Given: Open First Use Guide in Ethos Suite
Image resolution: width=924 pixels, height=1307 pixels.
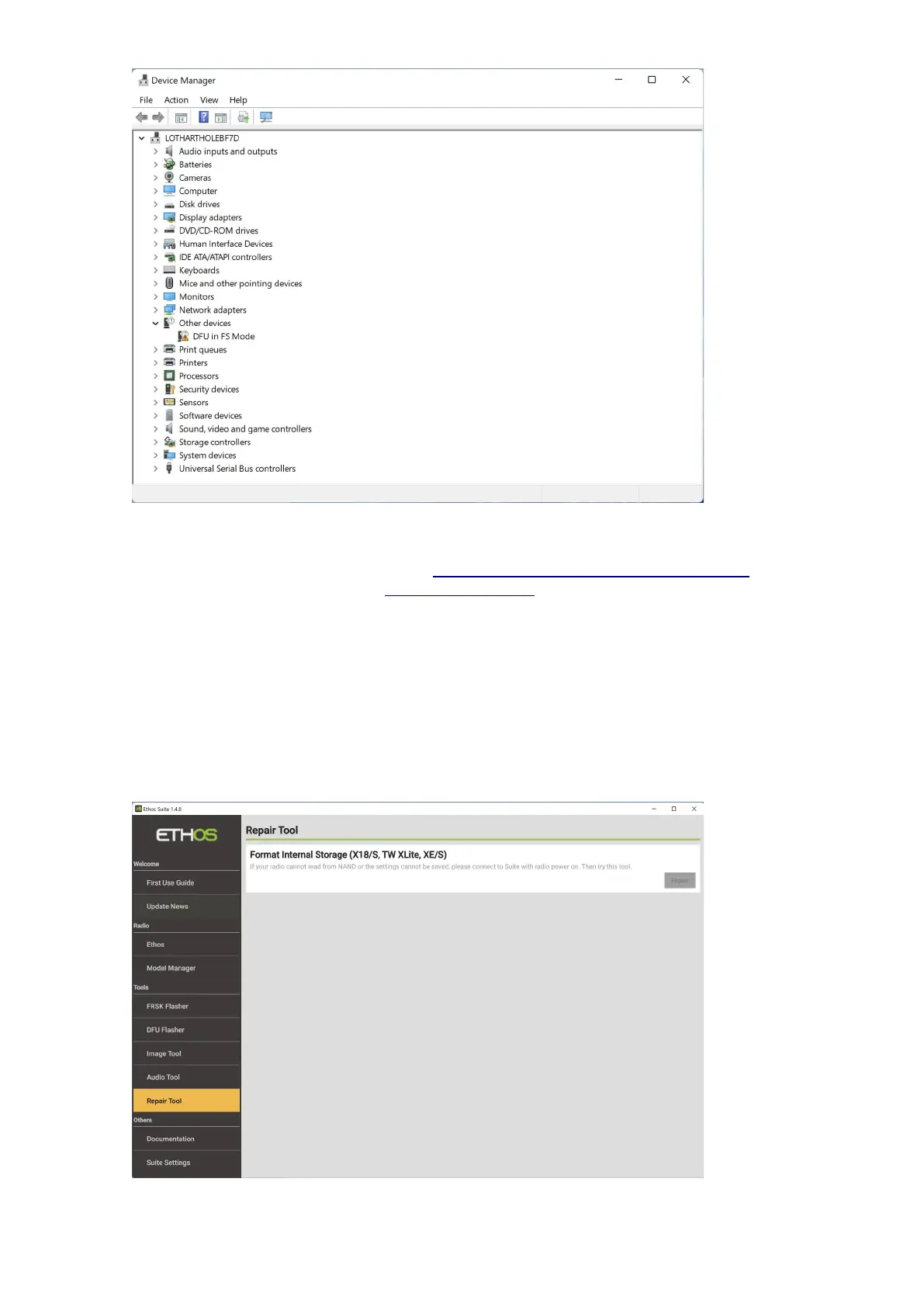Looking at the screenshot, I should [186, 882].
